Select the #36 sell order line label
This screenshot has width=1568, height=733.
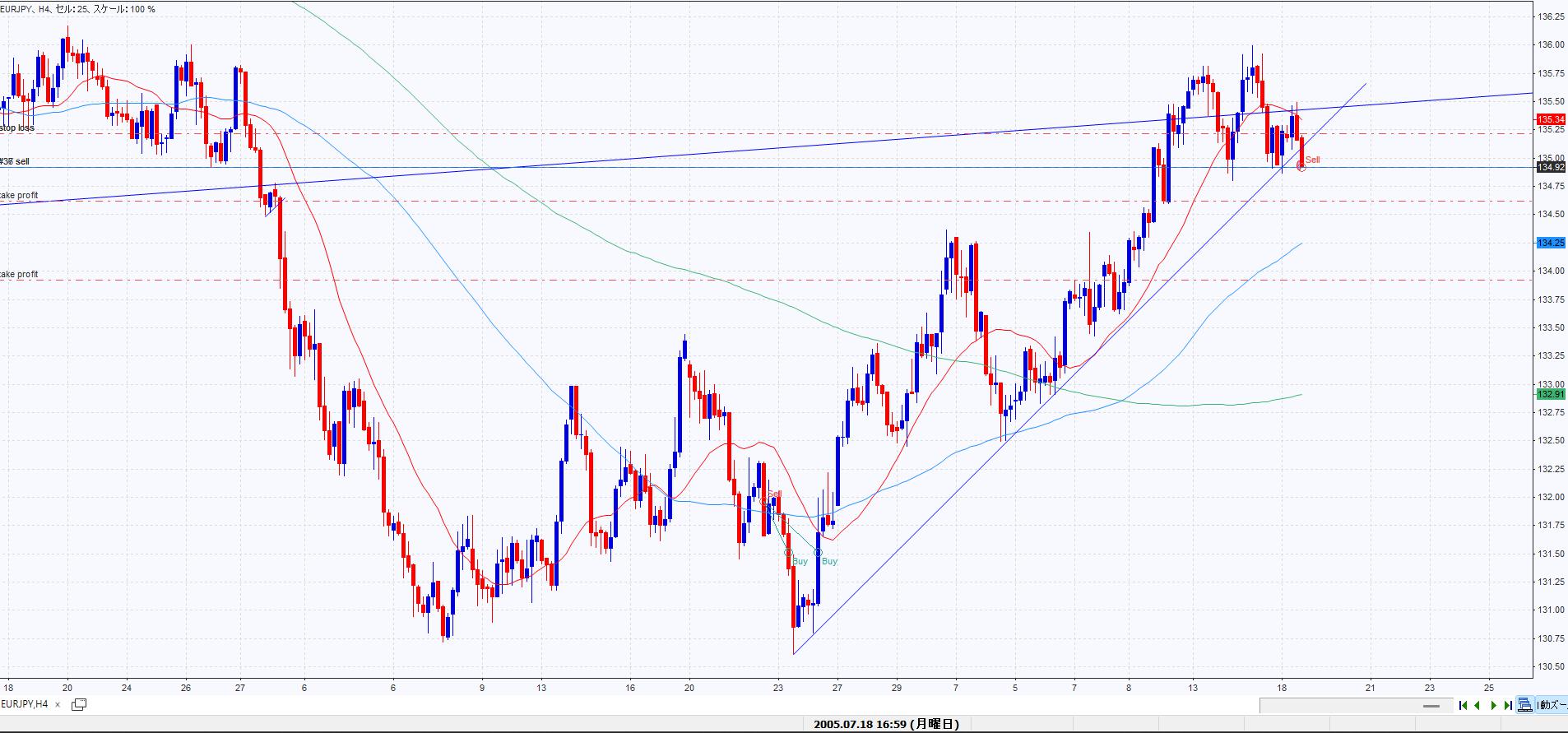[15, 162]
